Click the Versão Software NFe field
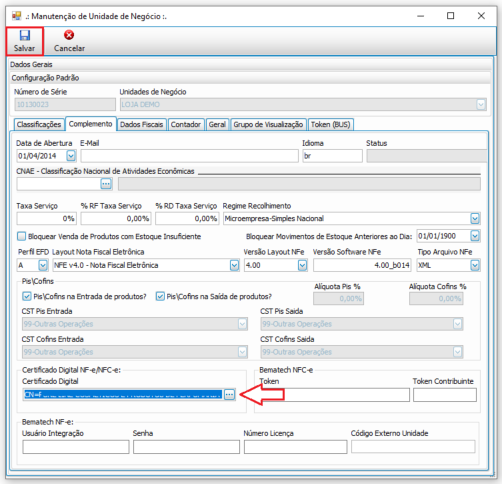 (x=362, y=265)
